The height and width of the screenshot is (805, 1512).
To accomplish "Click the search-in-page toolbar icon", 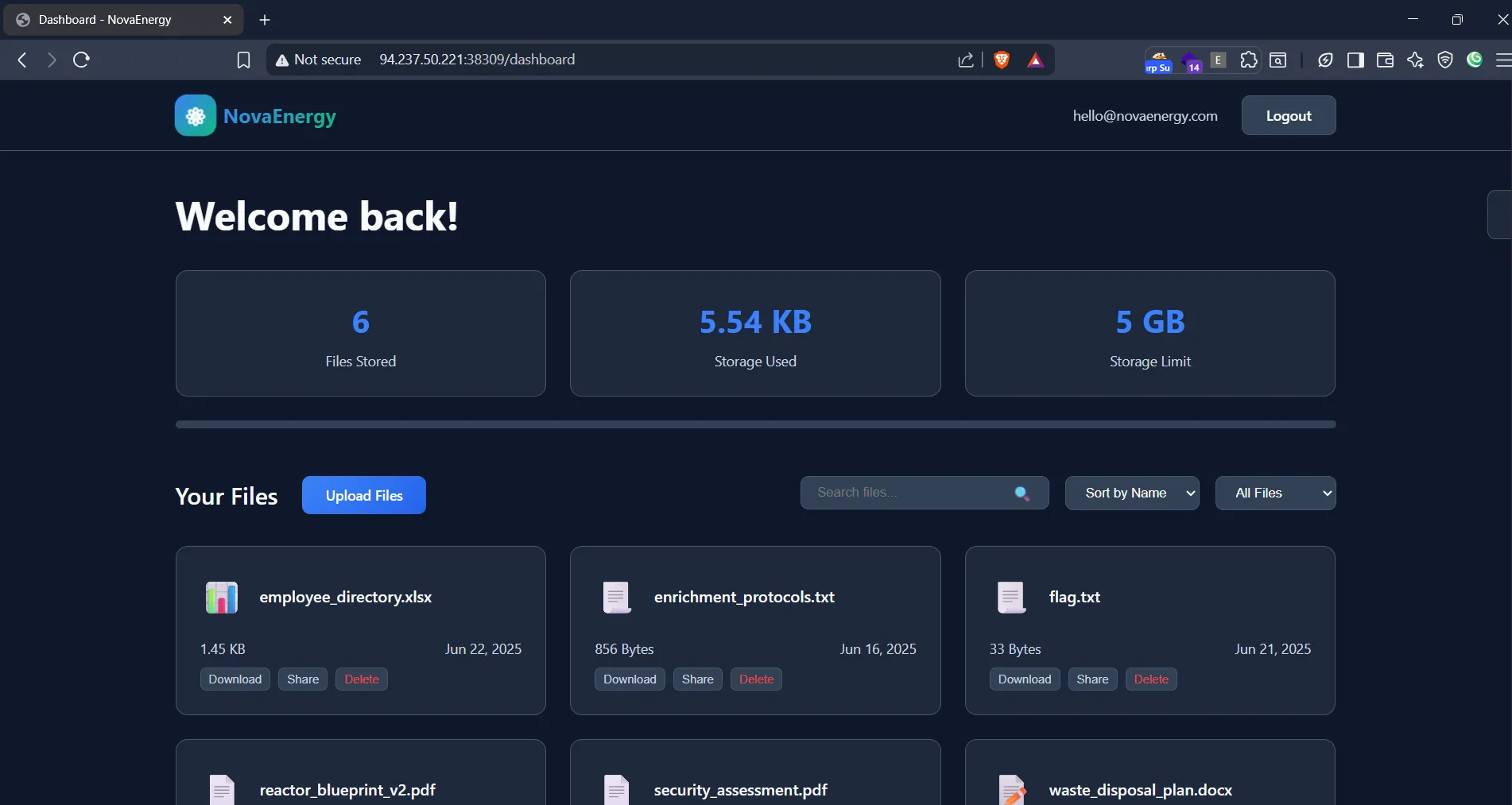I will pyautogui.click(x=1278, y=60).
